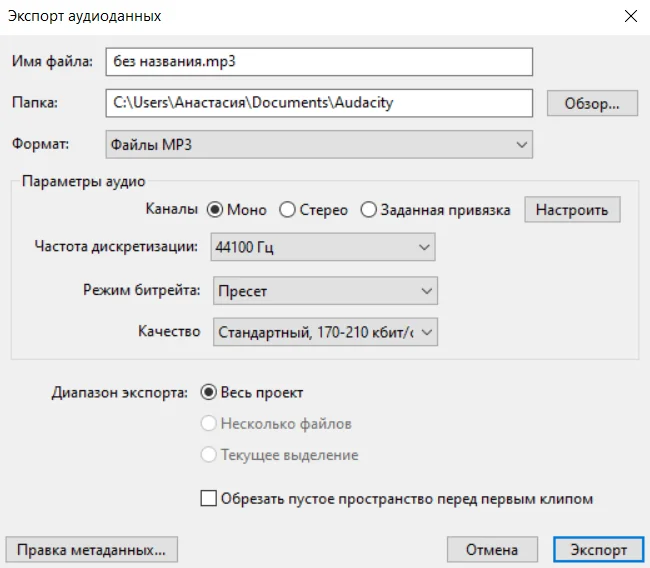Close the Экспорт аудиоданных dialog
Image resolution: width=650 pixels, height=568 pixels.
[631, 17]
